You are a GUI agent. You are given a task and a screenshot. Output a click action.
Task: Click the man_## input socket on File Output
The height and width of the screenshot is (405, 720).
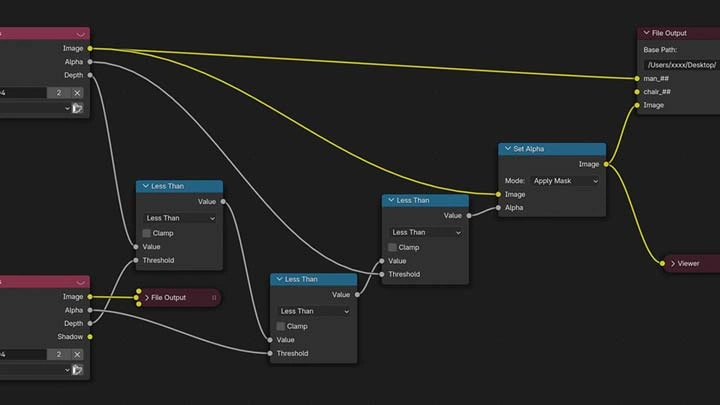point(637,78)
